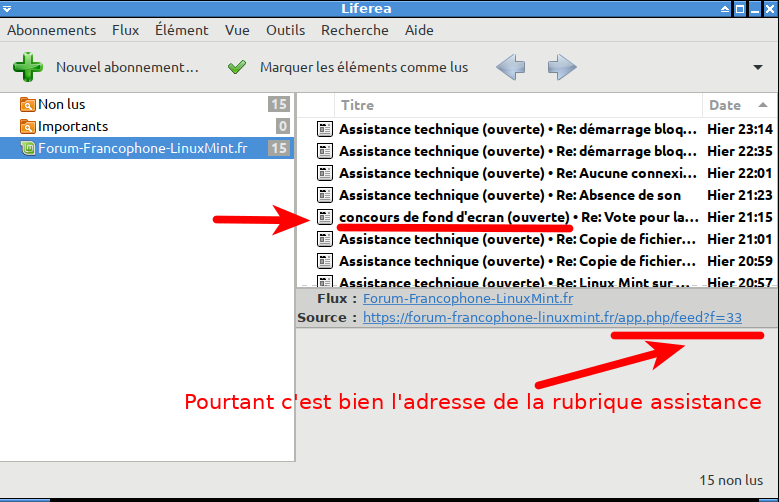The image size is (779, 502).
Task: Go to next item with right arrow
Action: tap(562, 67)
